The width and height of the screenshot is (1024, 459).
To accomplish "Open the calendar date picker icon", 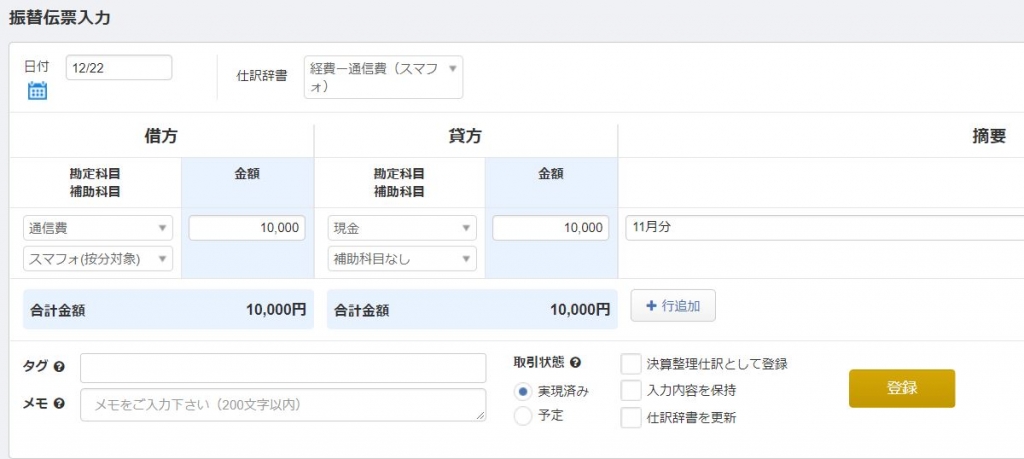I will pos(37,90).
